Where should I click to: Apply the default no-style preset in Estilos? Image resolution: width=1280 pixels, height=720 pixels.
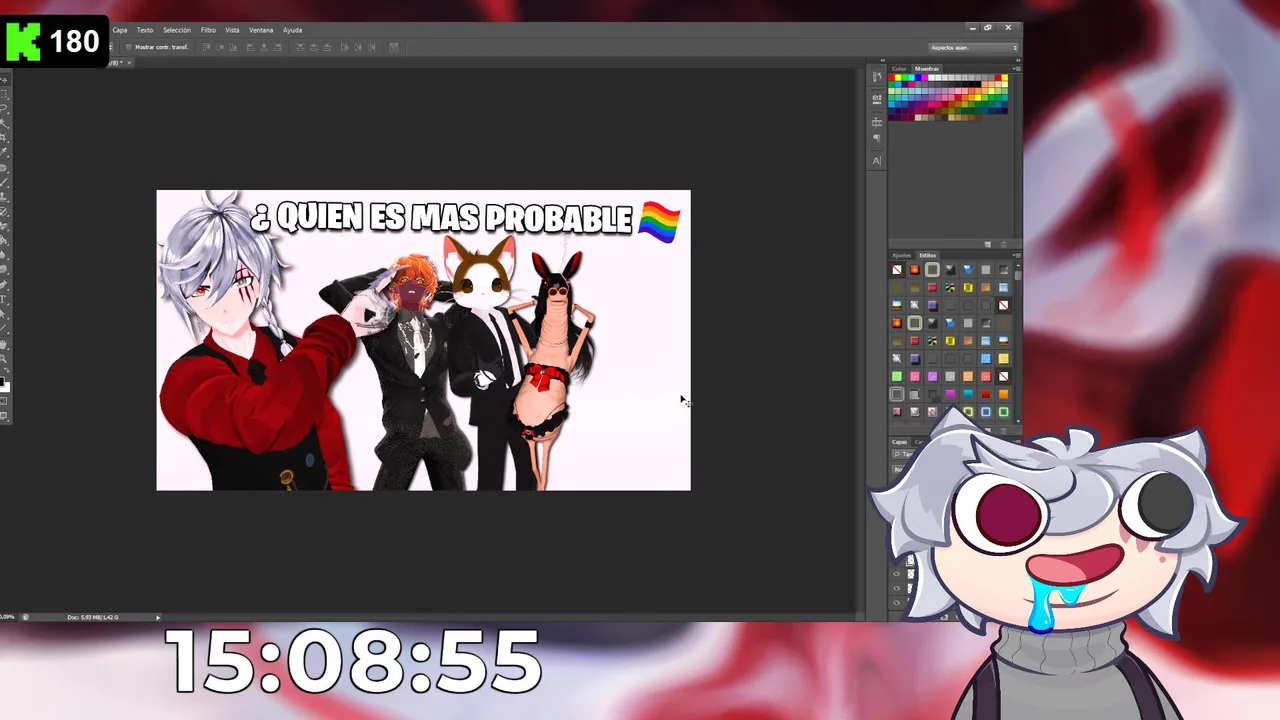coord(897,270)
